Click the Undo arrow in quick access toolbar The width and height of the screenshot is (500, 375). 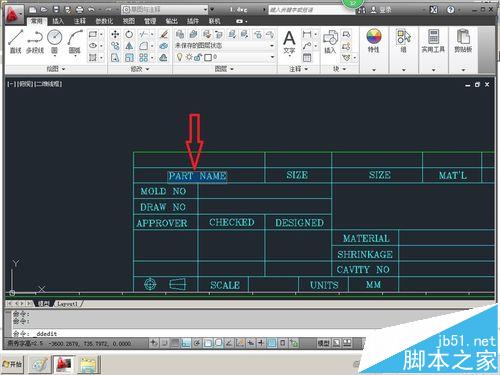click(91, 9)
